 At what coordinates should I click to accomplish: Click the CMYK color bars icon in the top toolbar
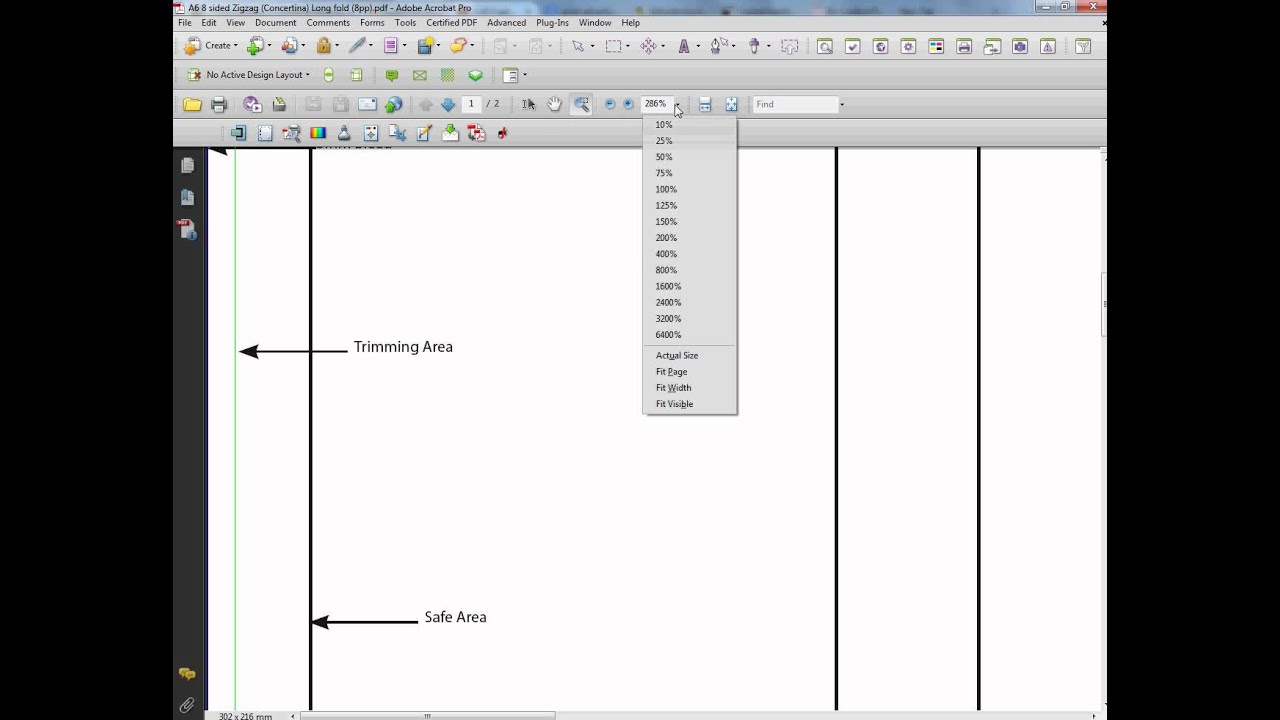coord(936,46)
